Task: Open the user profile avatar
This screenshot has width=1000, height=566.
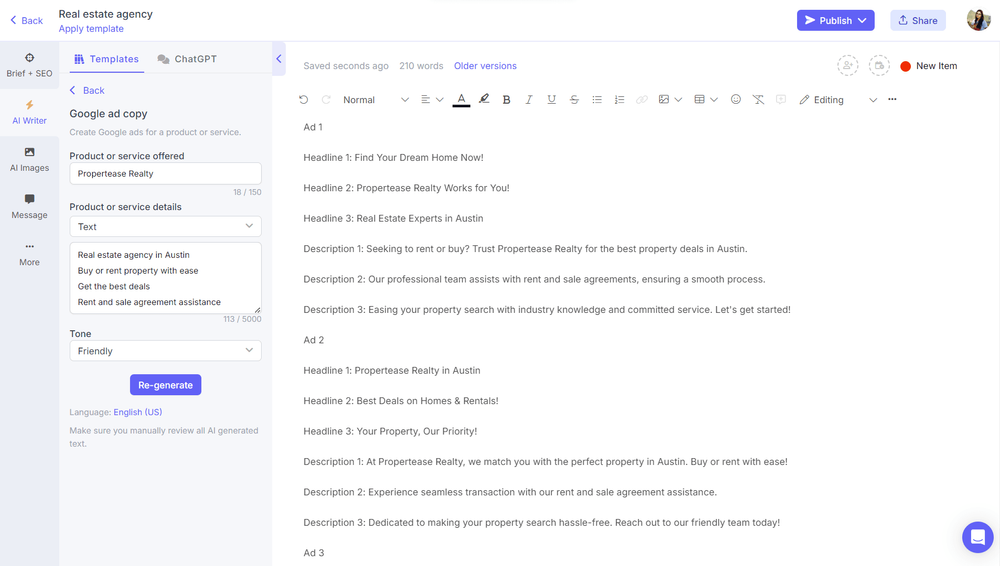Action: click(x=978, y=20)
